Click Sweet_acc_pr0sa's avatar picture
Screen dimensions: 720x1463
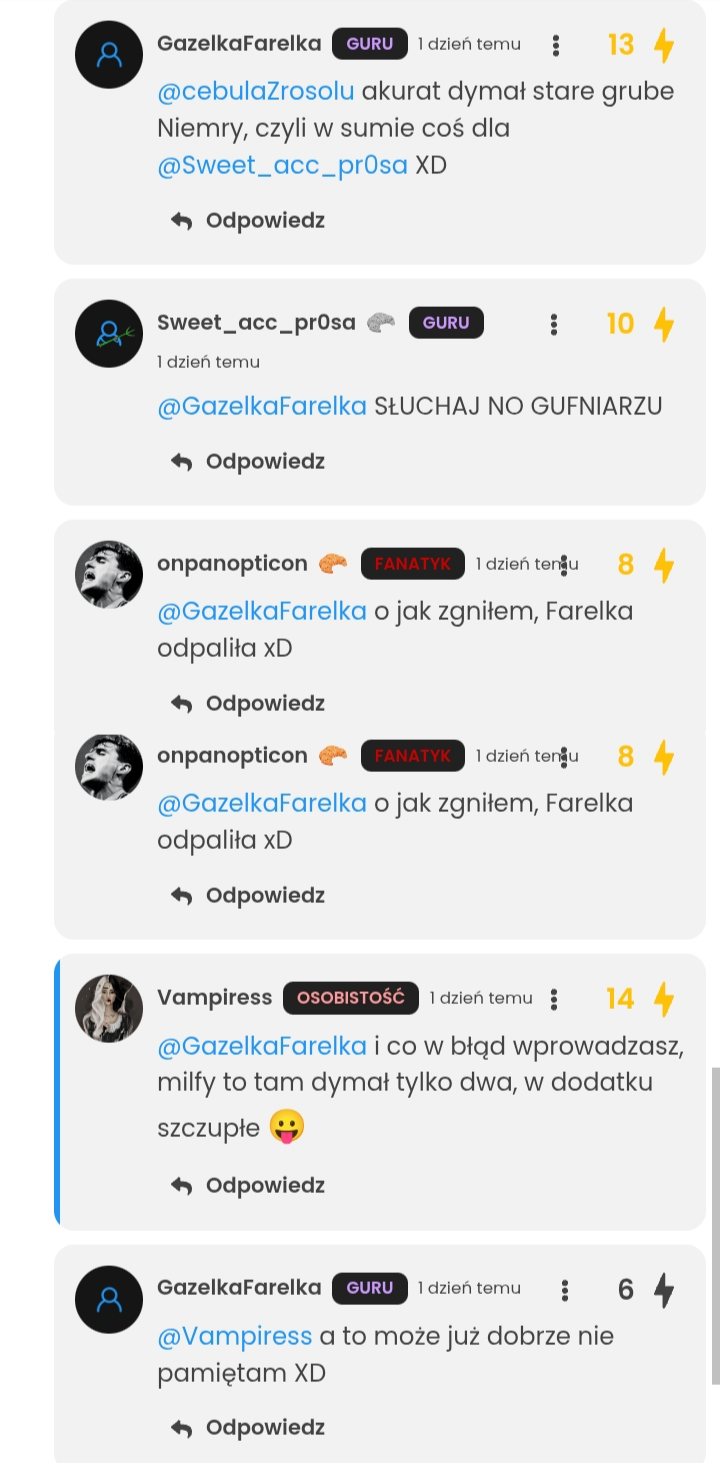click(x=109, y=333)
